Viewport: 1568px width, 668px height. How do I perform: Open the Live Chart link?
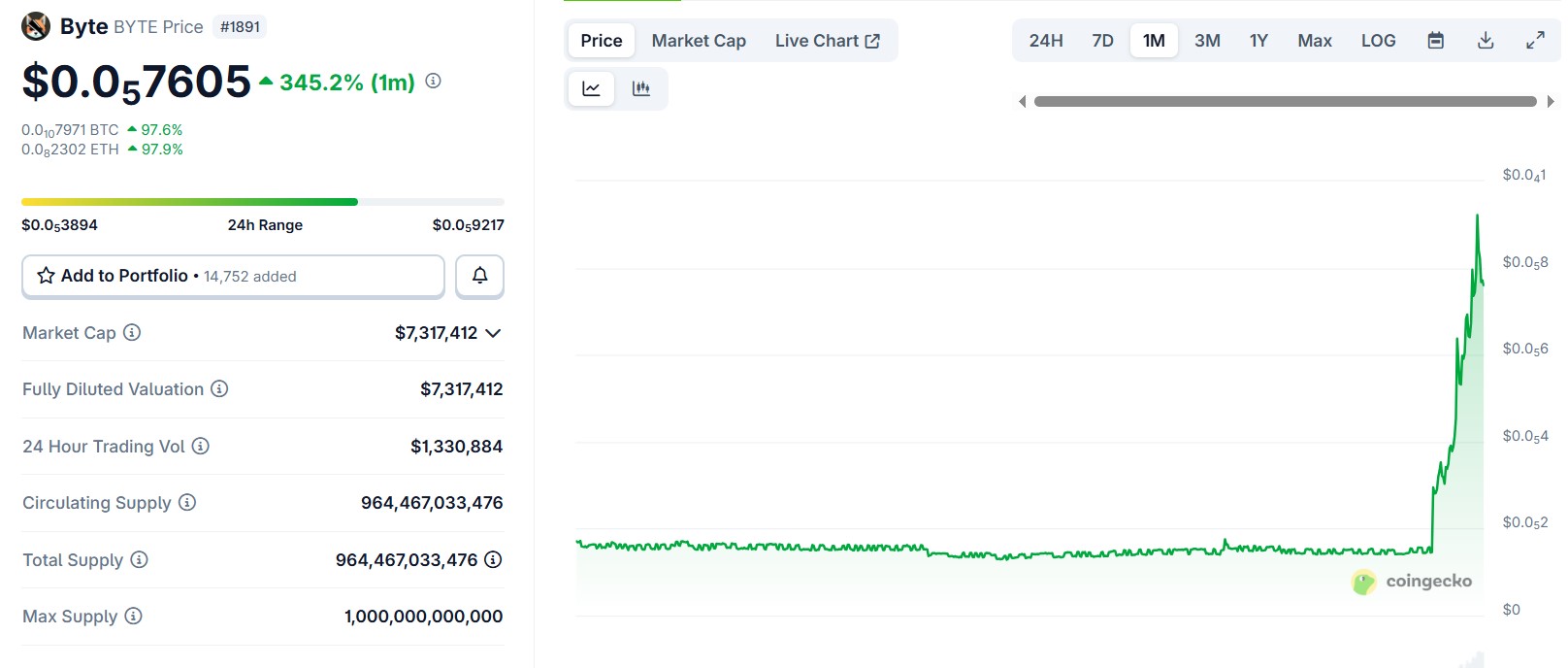[827, 41]
